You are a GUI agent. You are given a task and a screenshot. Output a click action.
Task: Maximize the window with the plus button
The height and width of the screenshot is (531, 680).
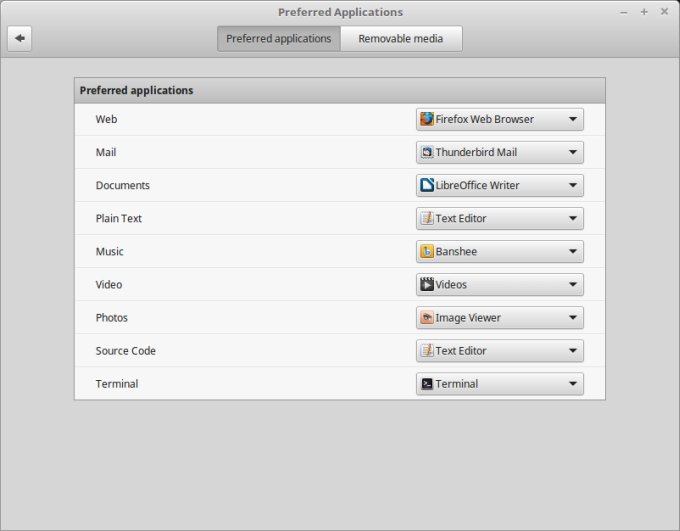coord(644,12)
